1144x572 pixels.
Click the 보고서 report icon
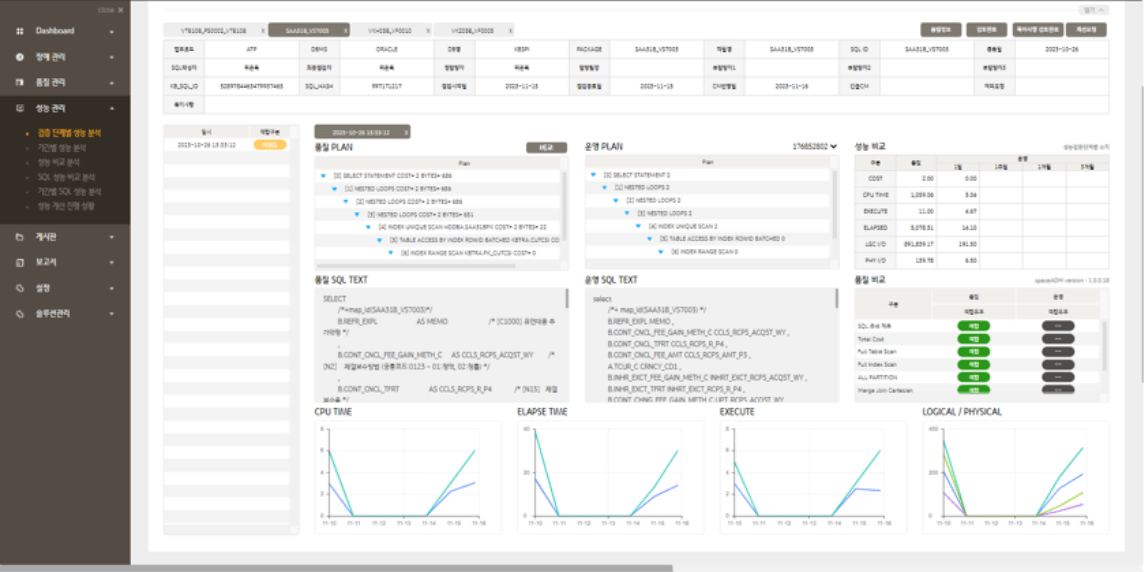pyautogui.click(x=19, y=262)
